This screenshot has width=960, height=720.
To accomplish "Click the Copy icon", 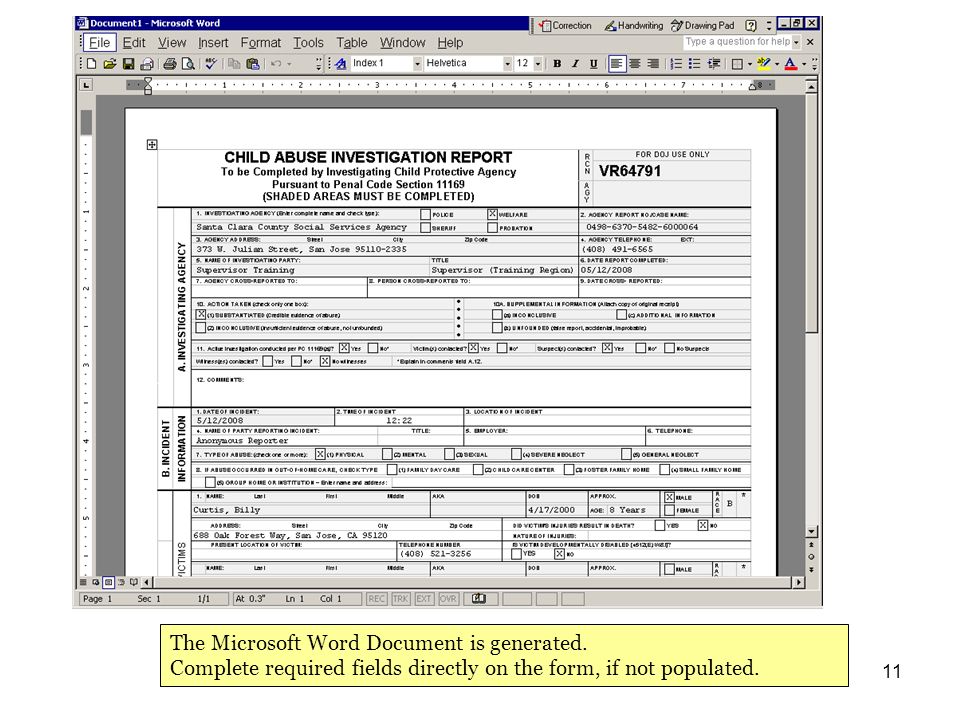I will point(234,64).
